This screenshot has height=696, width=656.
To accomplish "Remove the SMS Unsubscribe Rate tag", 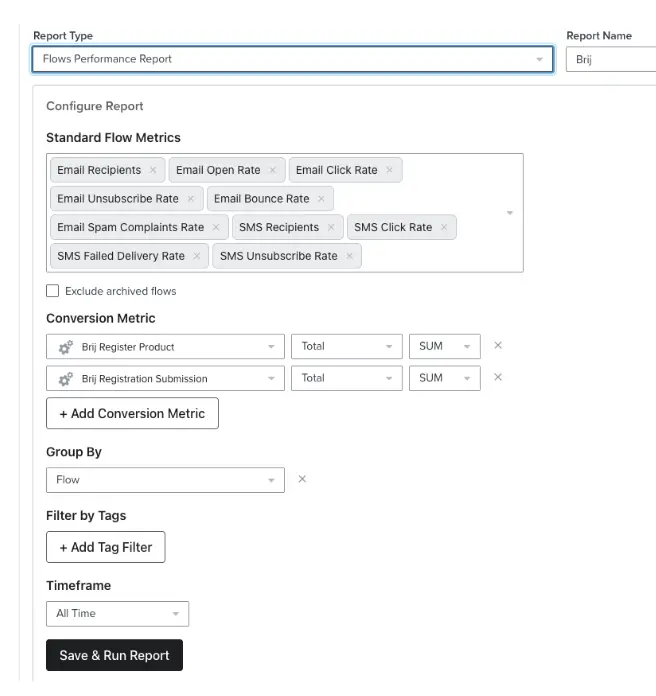I will (349, 256).
